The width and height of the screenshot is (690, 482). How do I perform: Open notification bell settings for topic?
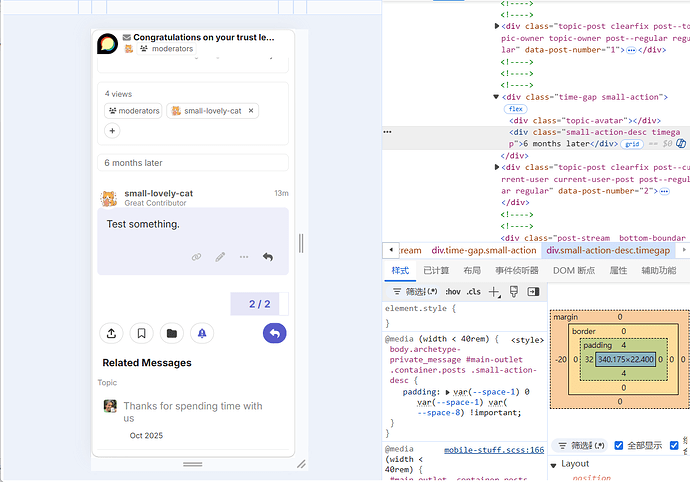coord(202,333)
